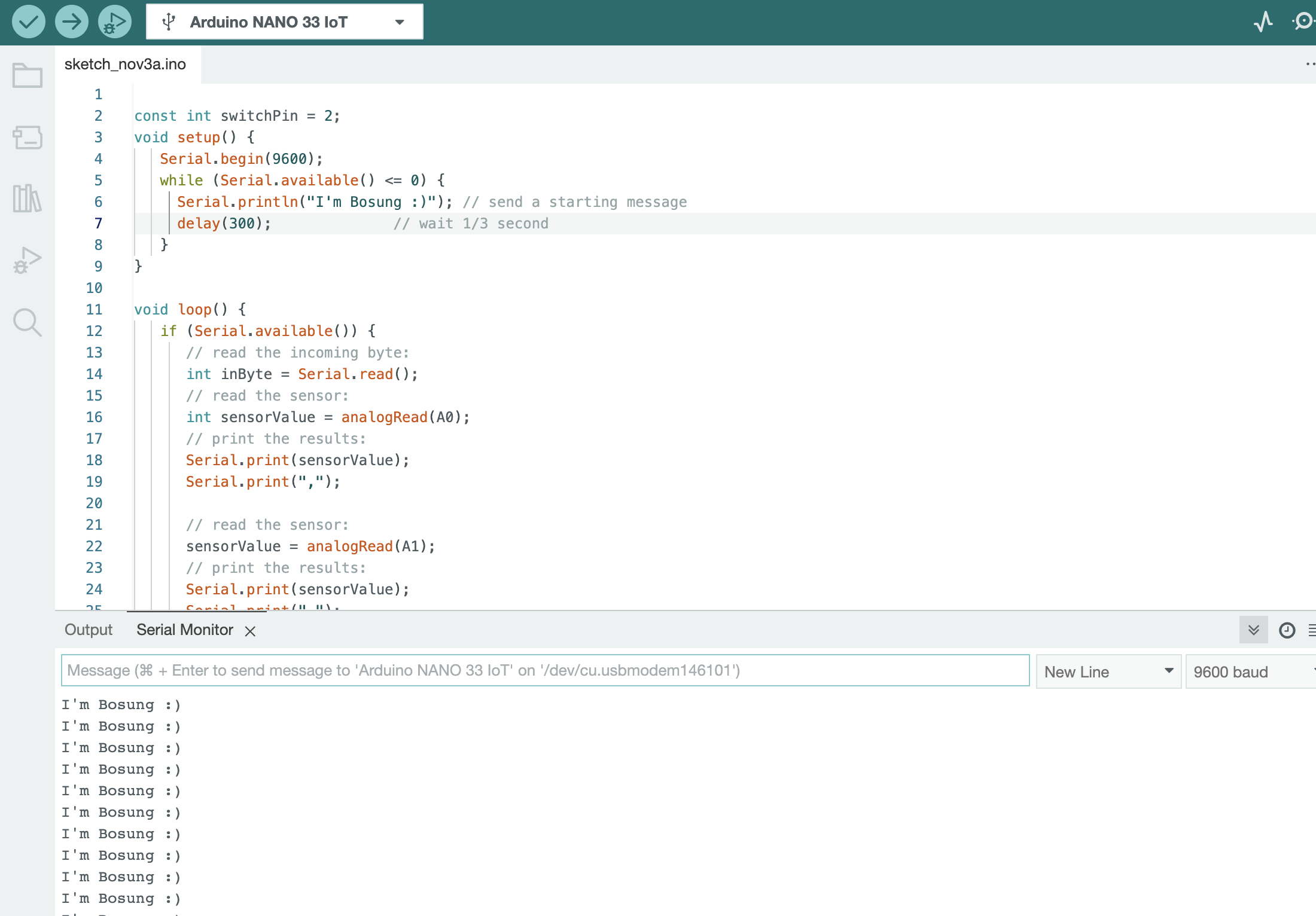This screenshot has width=1316, height=916.
Task: Open the Debug sidebar panel
Action: pyautogui.click(x=28, y=260)
